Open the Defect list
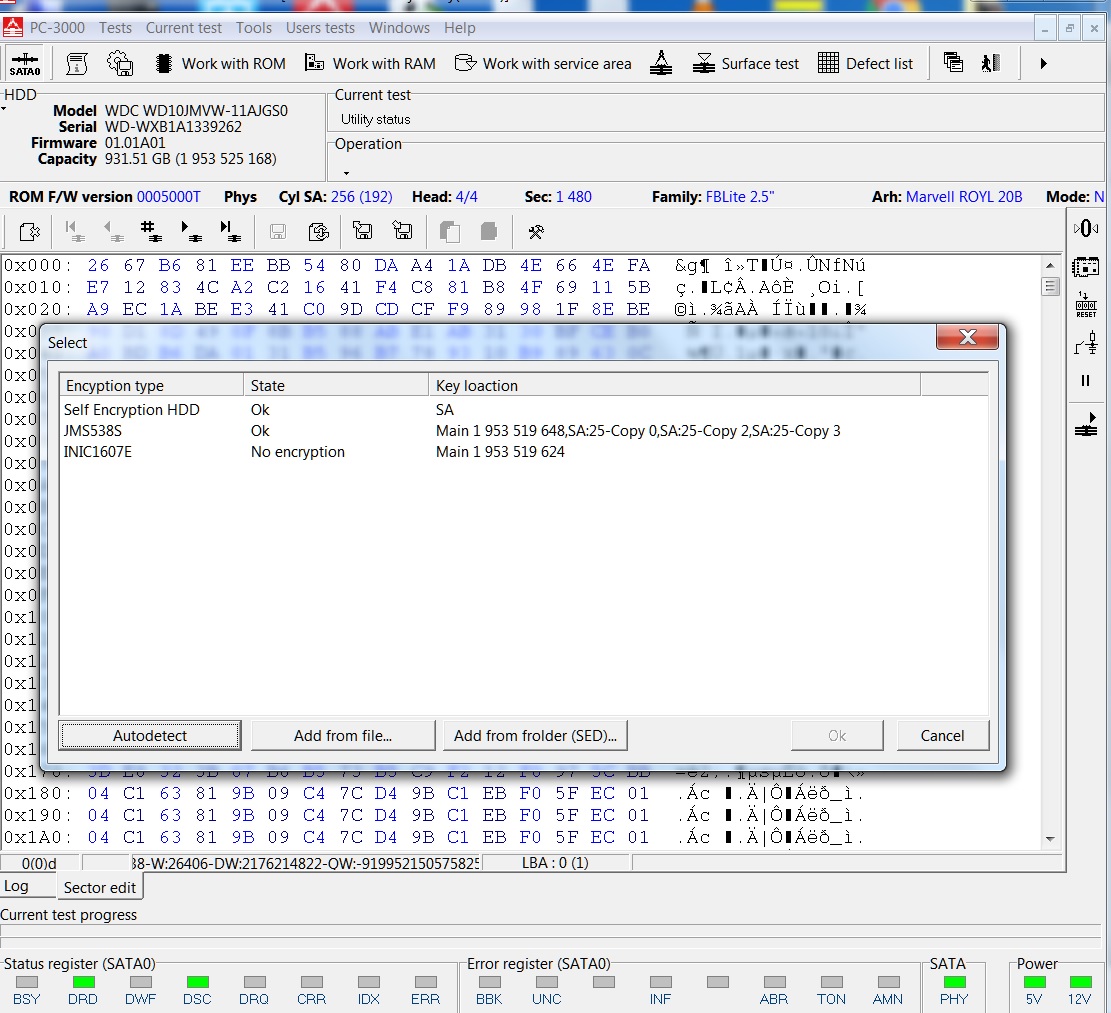The image size is (1111, 1013). [865, 64]
